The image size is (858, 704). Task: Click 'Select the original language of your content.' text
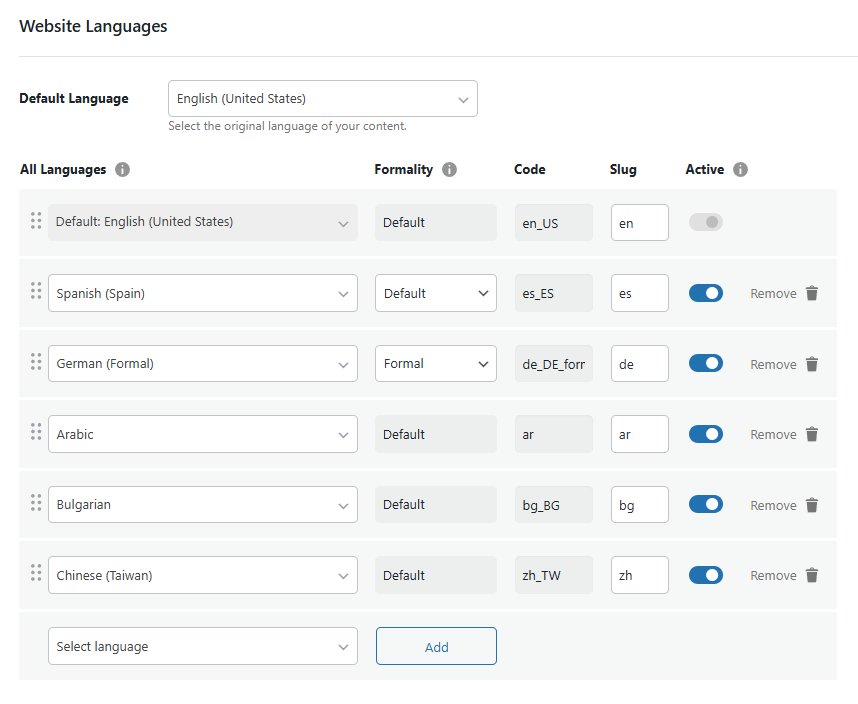click(287, 126)
